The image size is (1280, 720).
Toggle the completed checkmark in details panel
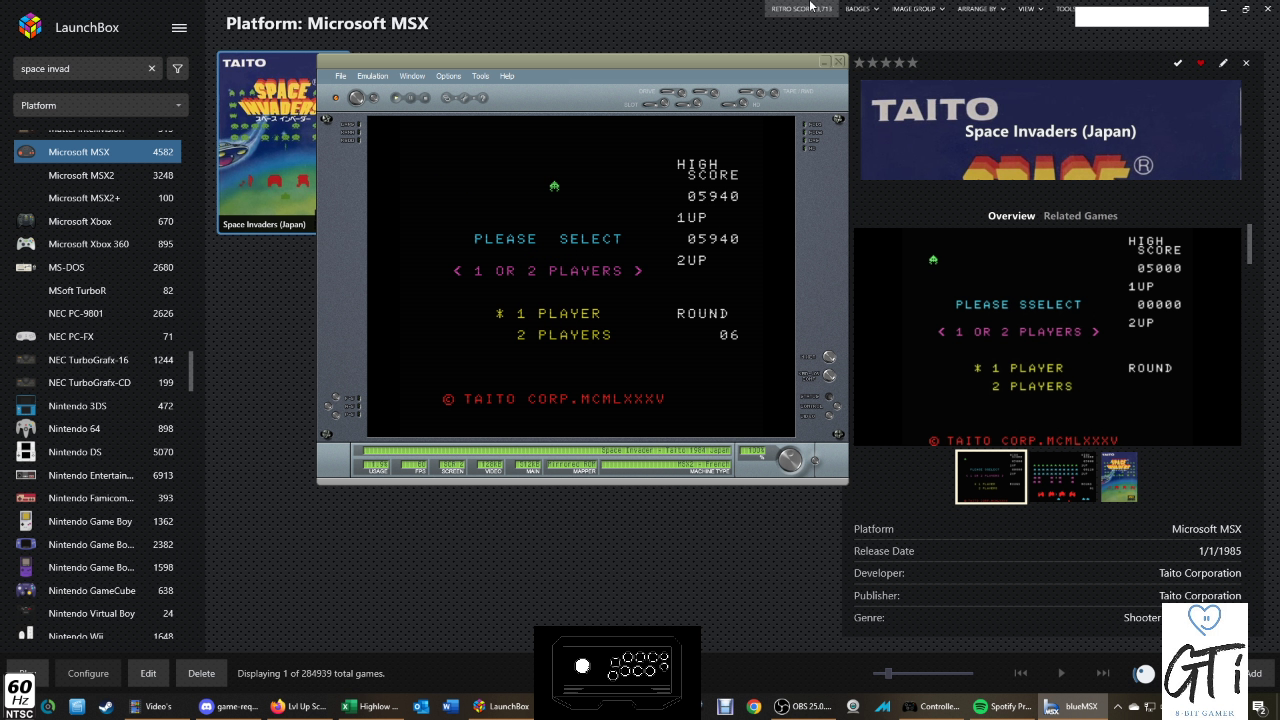(1178, 63)
